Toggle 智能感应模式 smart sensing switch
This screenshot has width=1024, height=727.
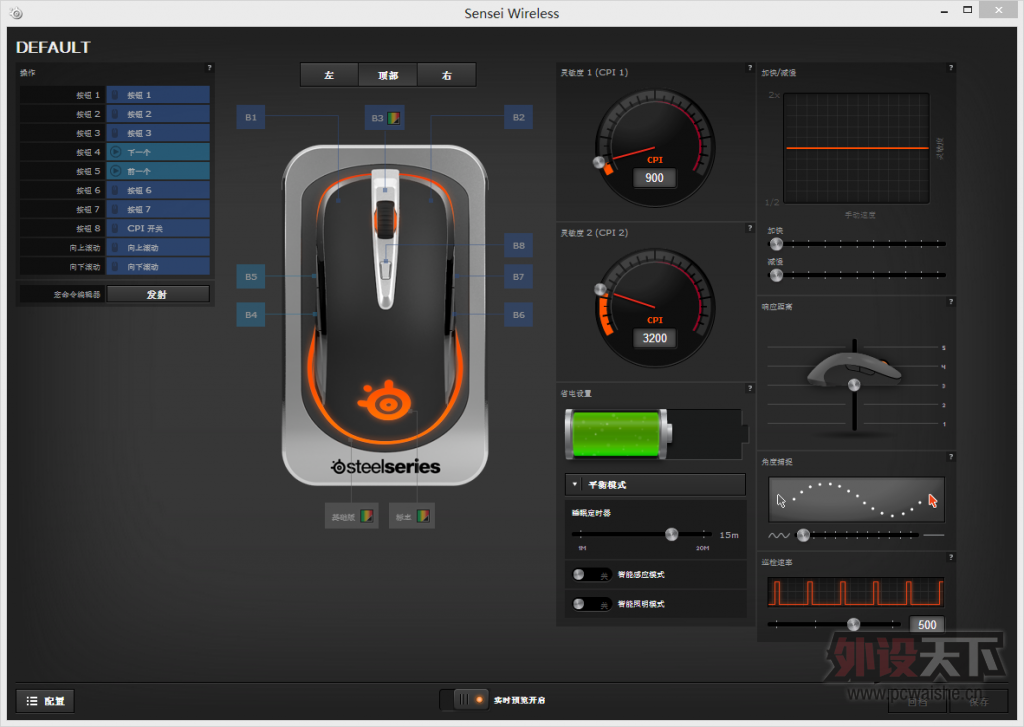(592, 575)
